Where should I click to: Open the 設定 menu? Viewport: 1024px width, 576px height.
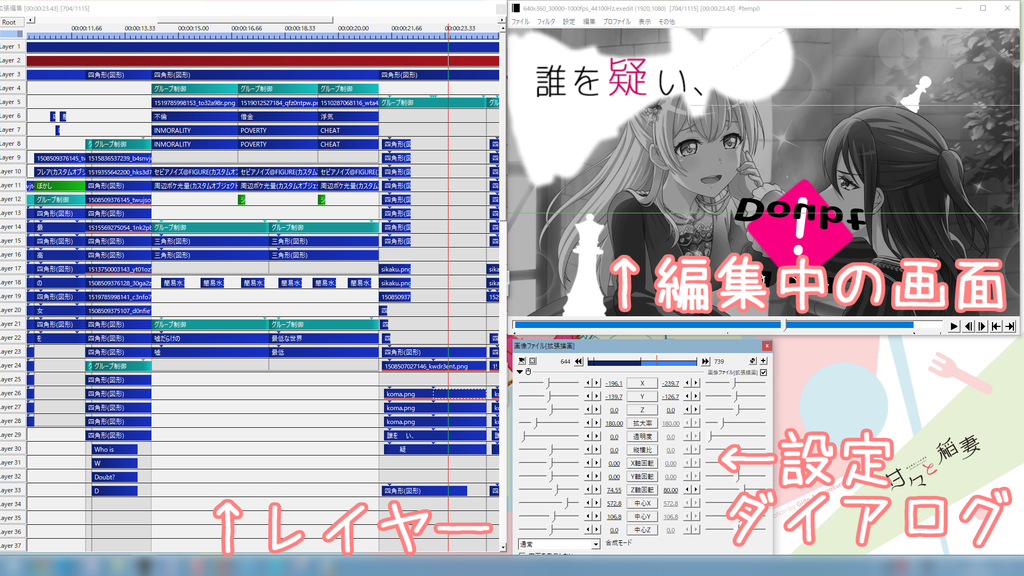(x=569, y=22)
